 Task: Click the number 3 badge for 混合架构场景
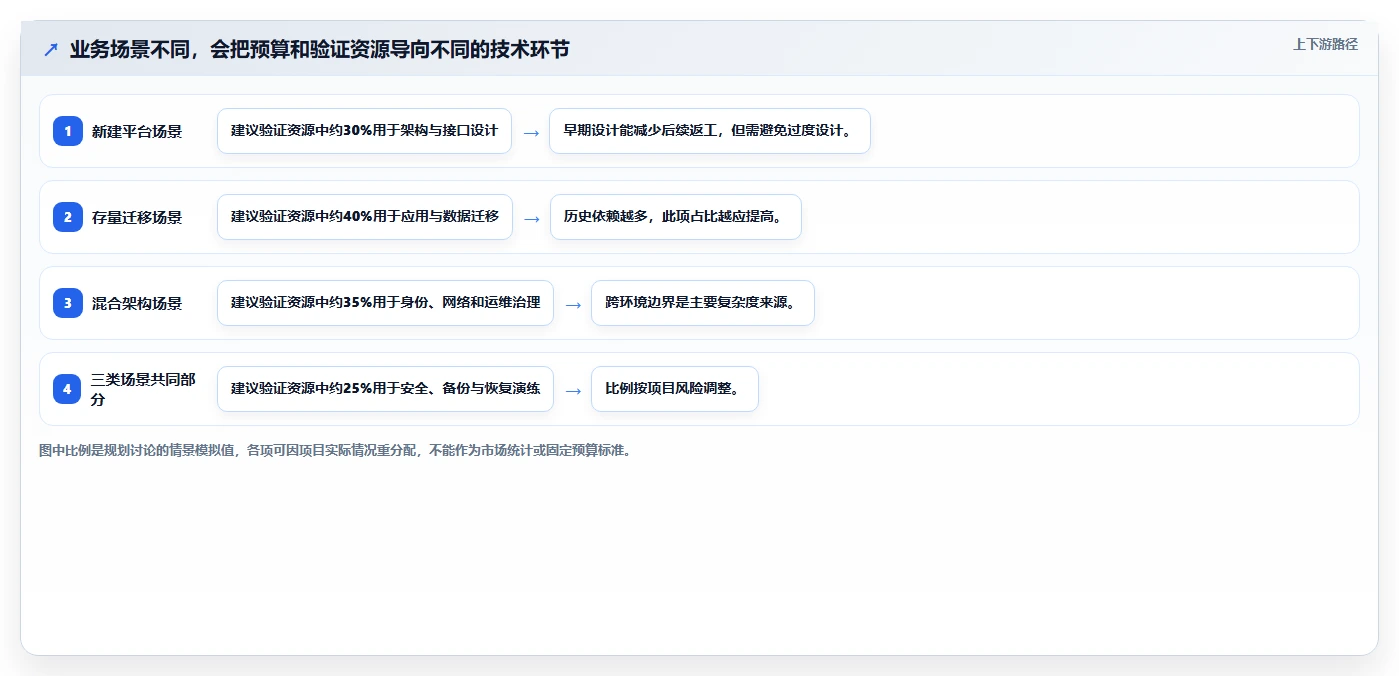click(68, 303)
